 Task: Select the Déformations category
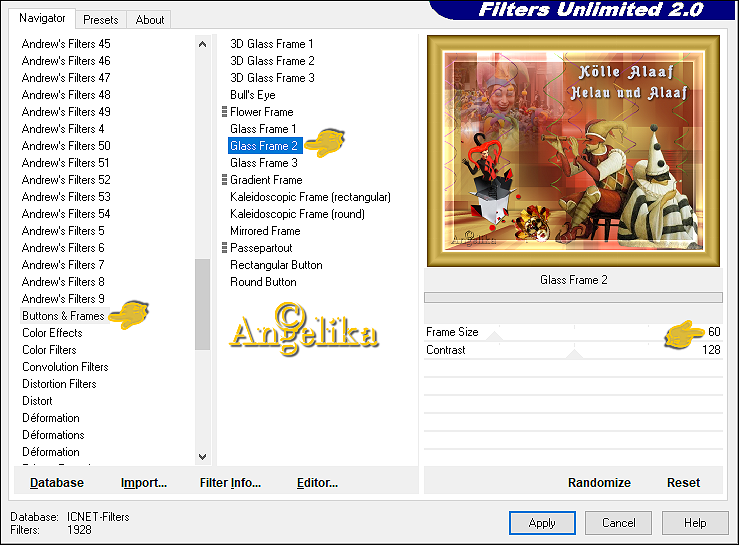pyautogui.click(x=53, y=435)
